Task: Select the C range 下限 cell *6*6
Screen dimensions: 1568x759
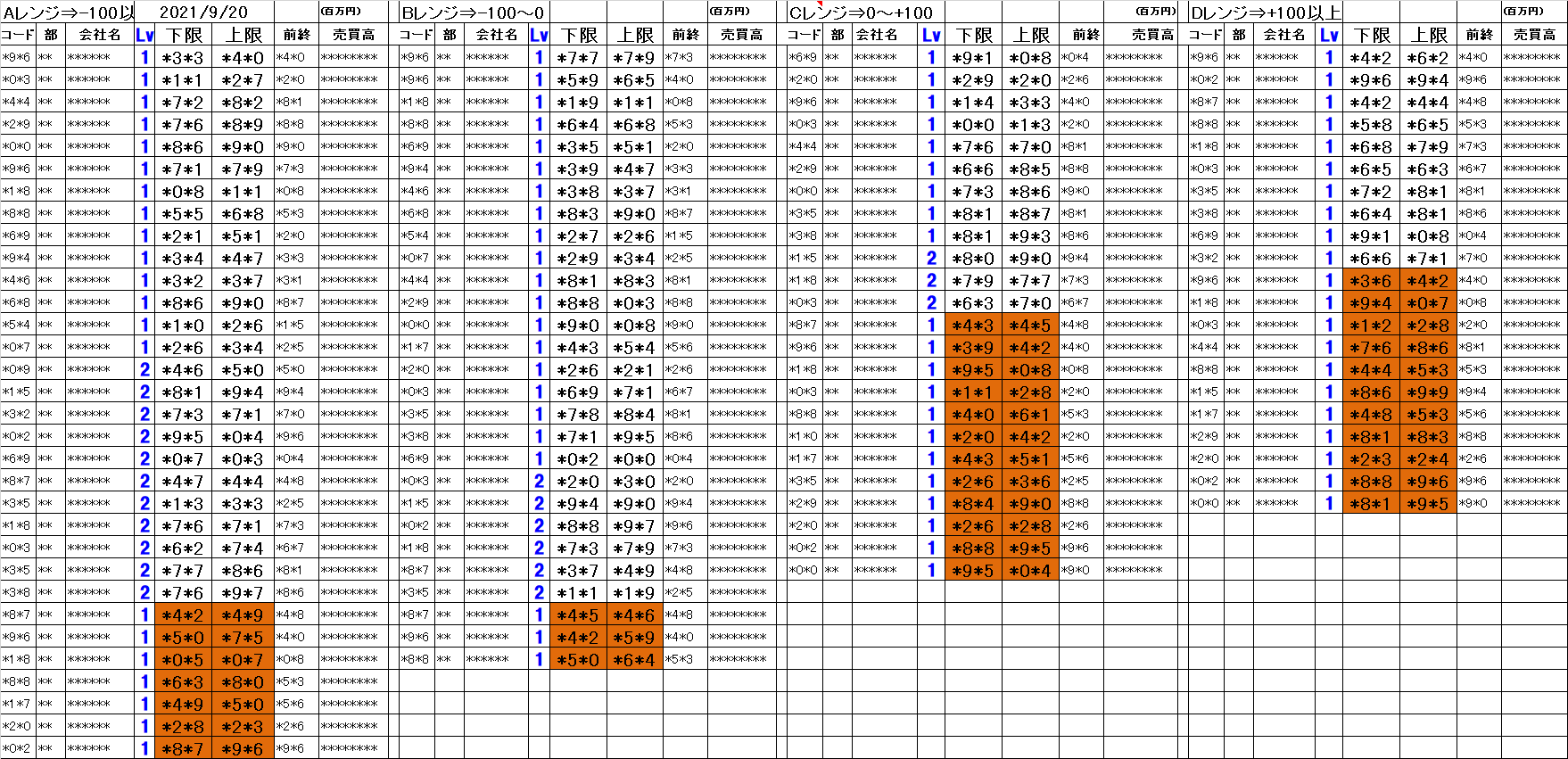Action: 973,169
